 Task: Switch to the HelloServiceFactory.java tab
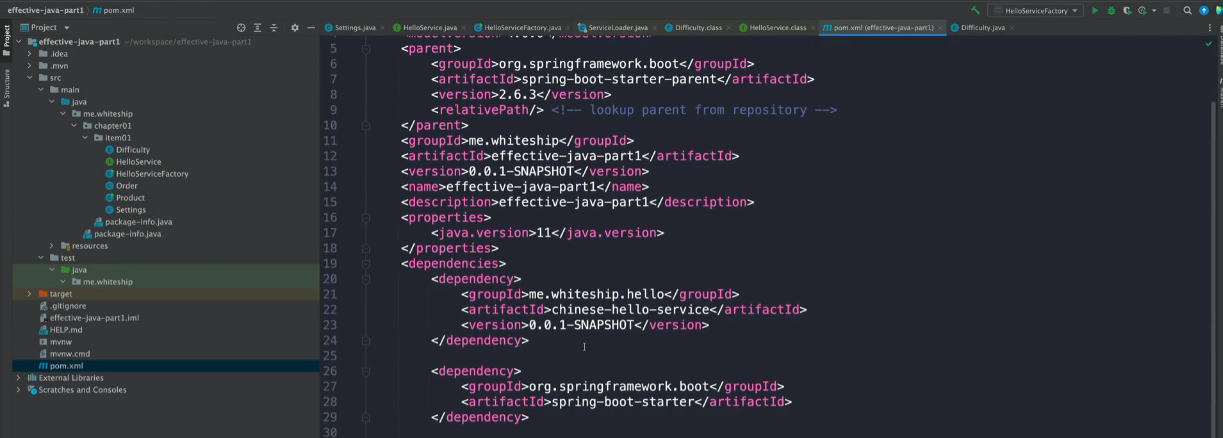click(521, 28)
